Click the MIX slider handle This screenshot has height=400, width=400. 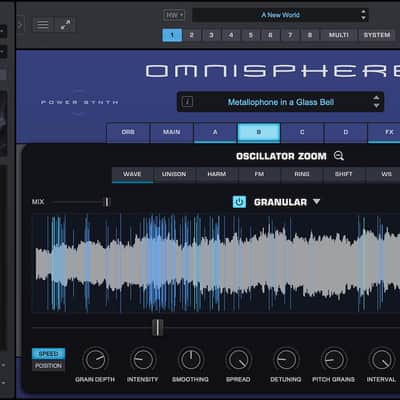pos(107,202)
